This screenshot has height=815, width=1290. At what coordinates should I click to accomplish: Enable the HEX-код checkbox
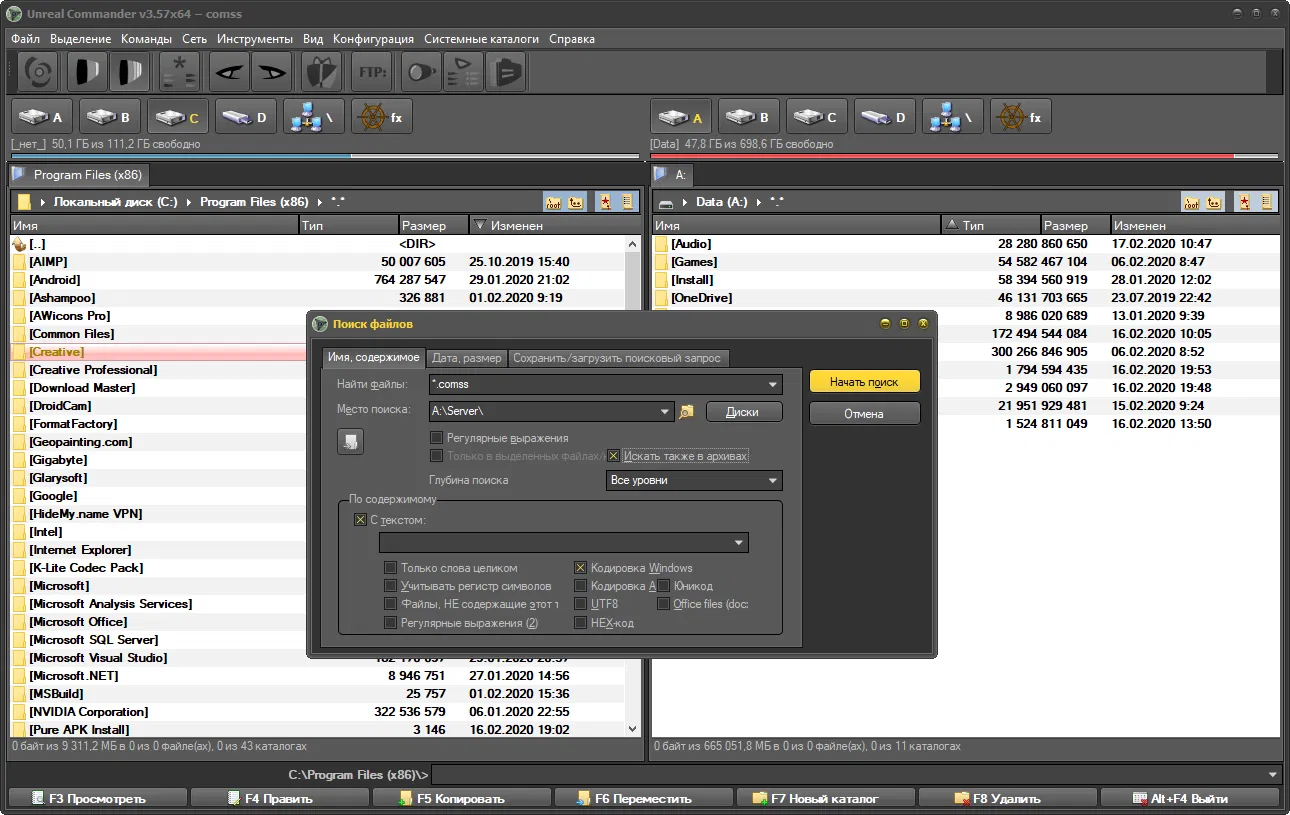tap(581, 622)
